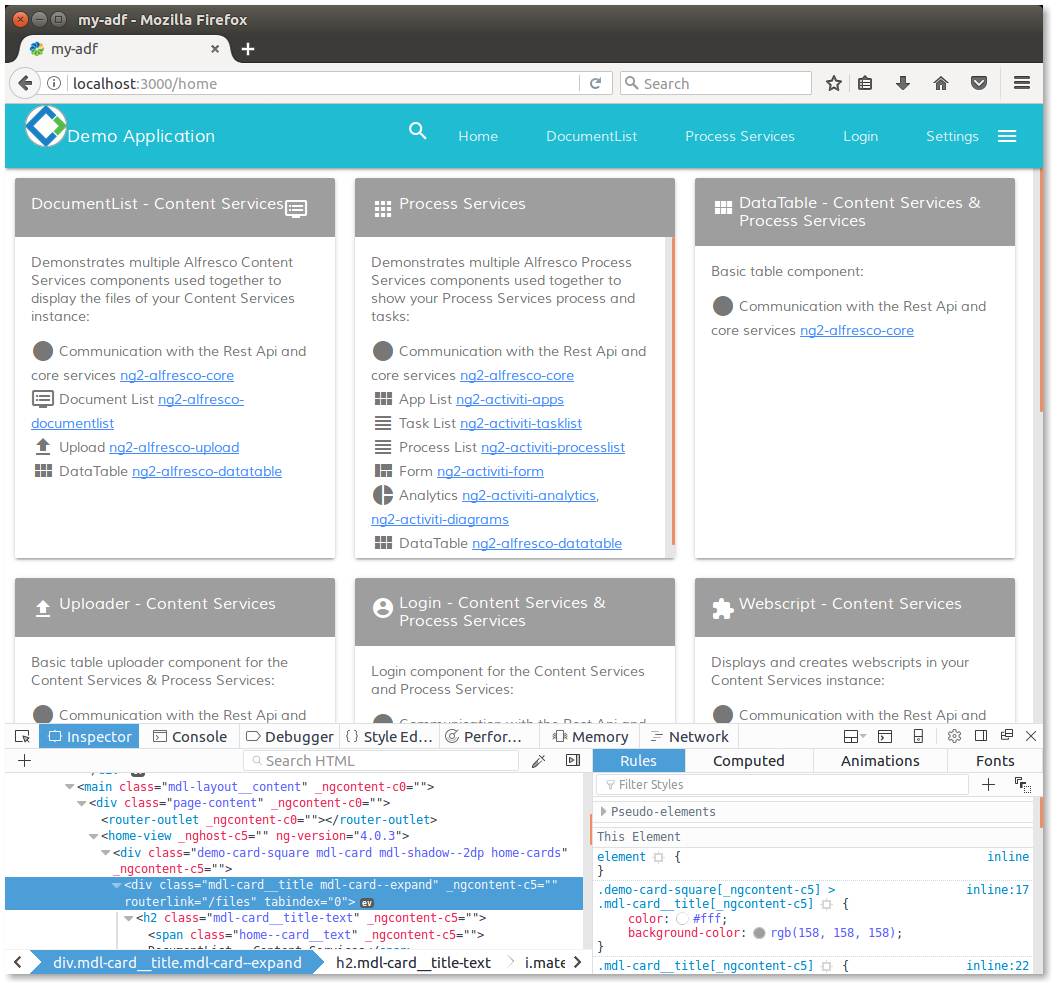Go to Login in the app navigation

[860, 136]
